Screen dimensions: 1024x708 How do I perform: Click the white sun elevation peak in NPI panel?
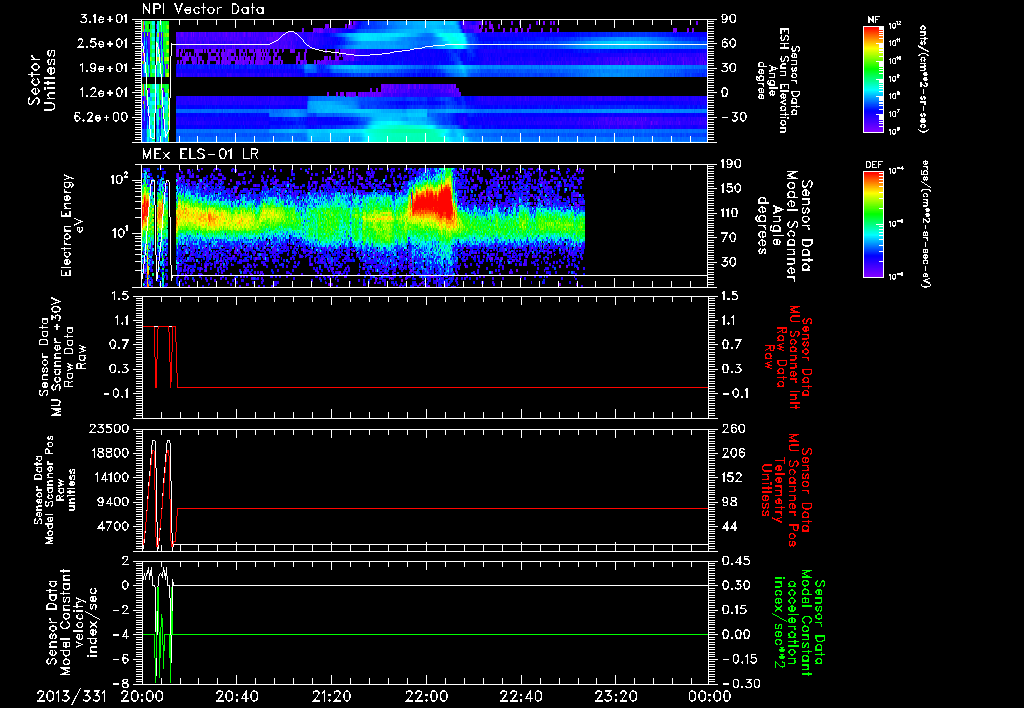click(291, 35)
